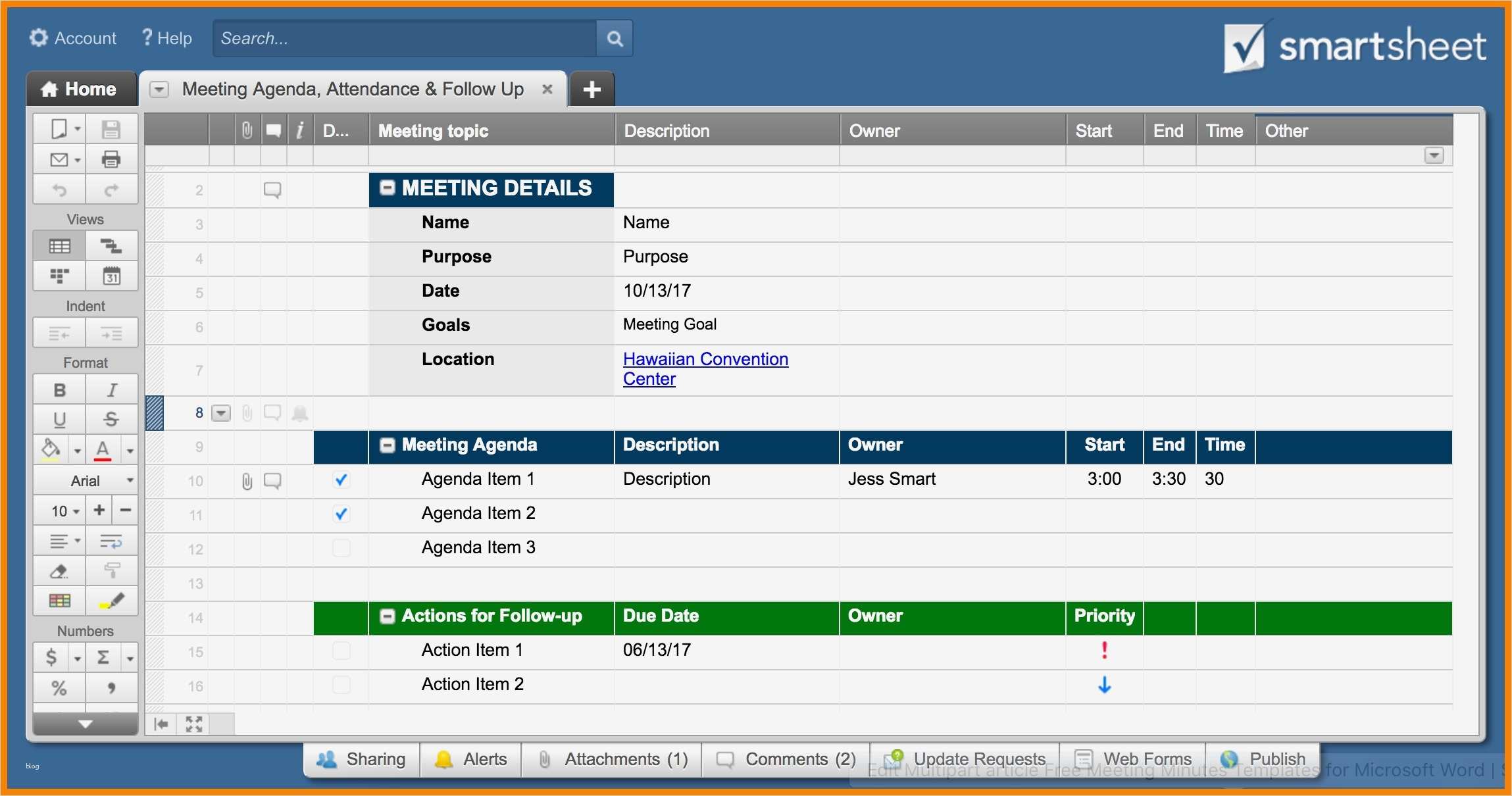
Task: Open the Comments (2) tab
Action: pyautogui.click(x=786, y=759)
